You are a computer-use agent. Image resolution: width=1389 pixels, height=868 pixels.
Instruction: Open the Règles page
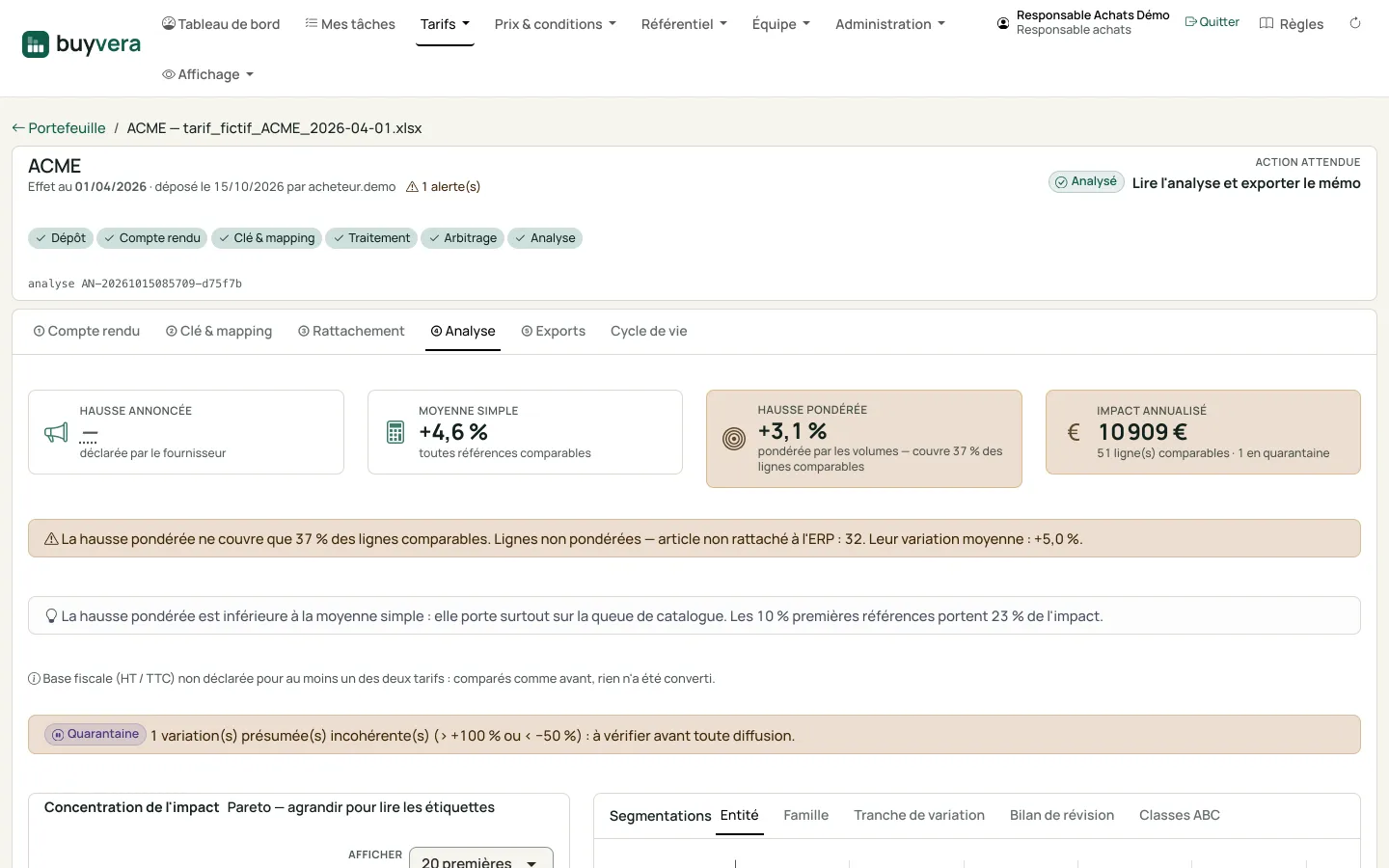coord(1292,24)
